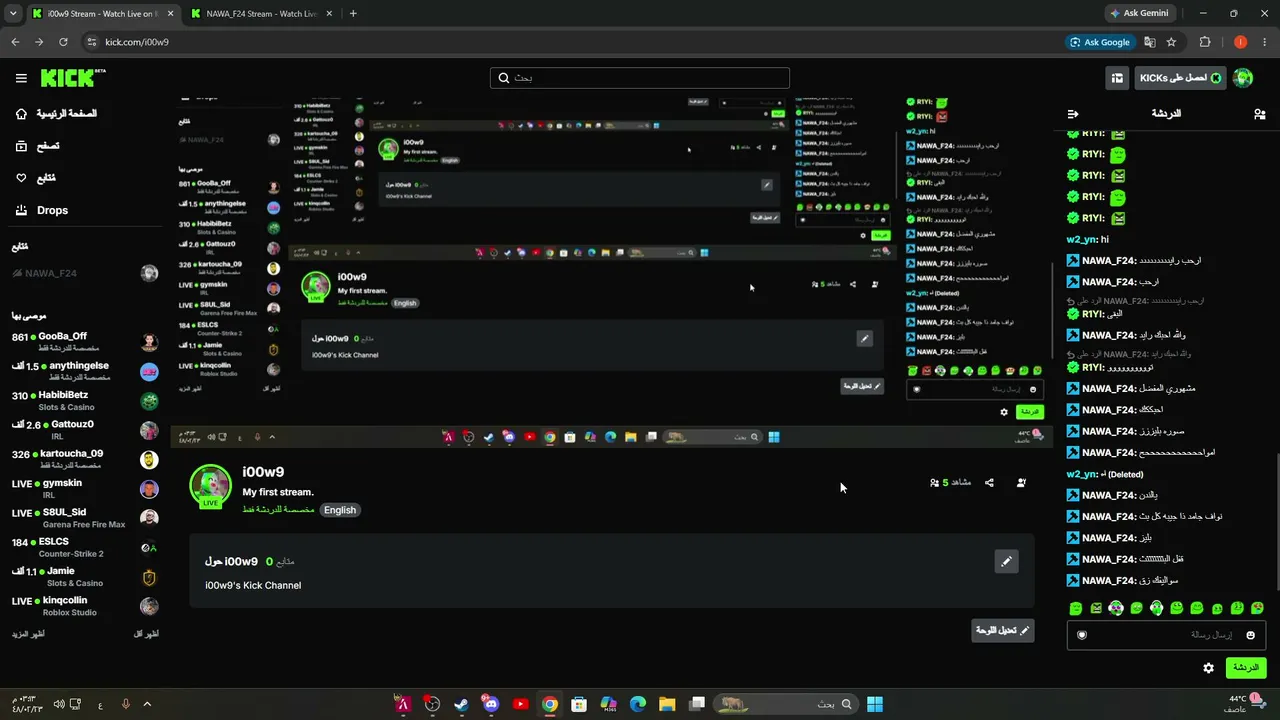Click the green chat send button
1280x720 pixels.
(1245, 667)
